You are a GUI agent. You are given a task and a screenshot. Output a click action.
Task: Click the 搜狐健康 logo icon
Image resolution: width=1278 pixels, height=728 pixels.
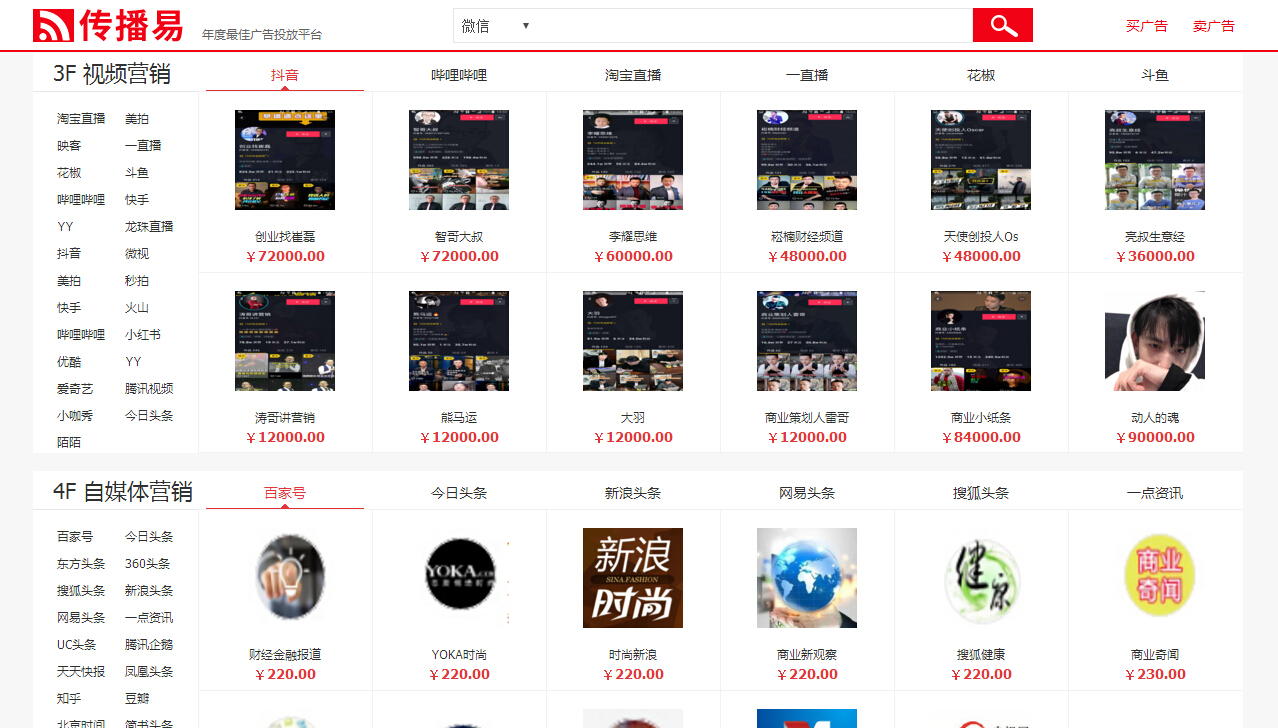[981, 576]
